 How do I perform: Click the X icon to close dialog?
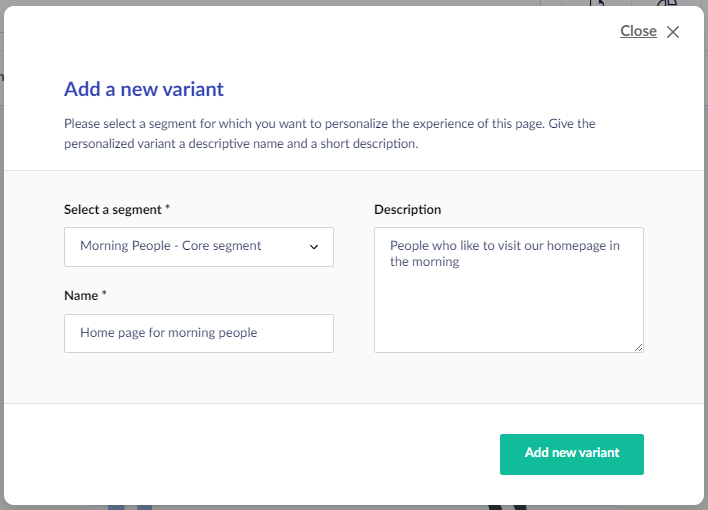point(673,32)
